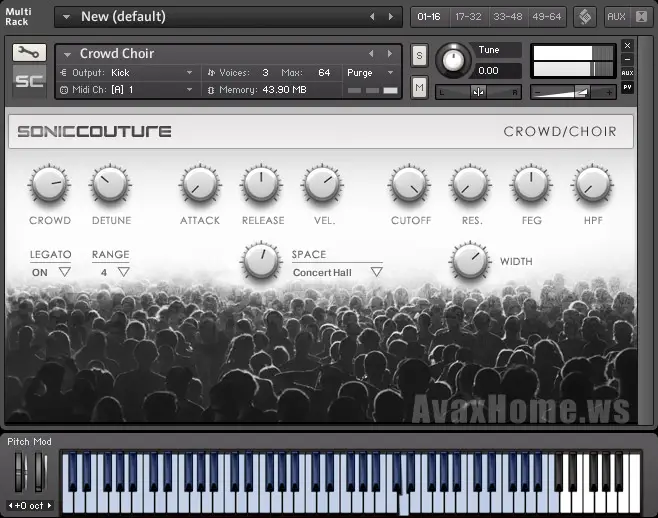658x518 pixels.
Task: Open the Midi Ch dropdown
Action: 127,89
